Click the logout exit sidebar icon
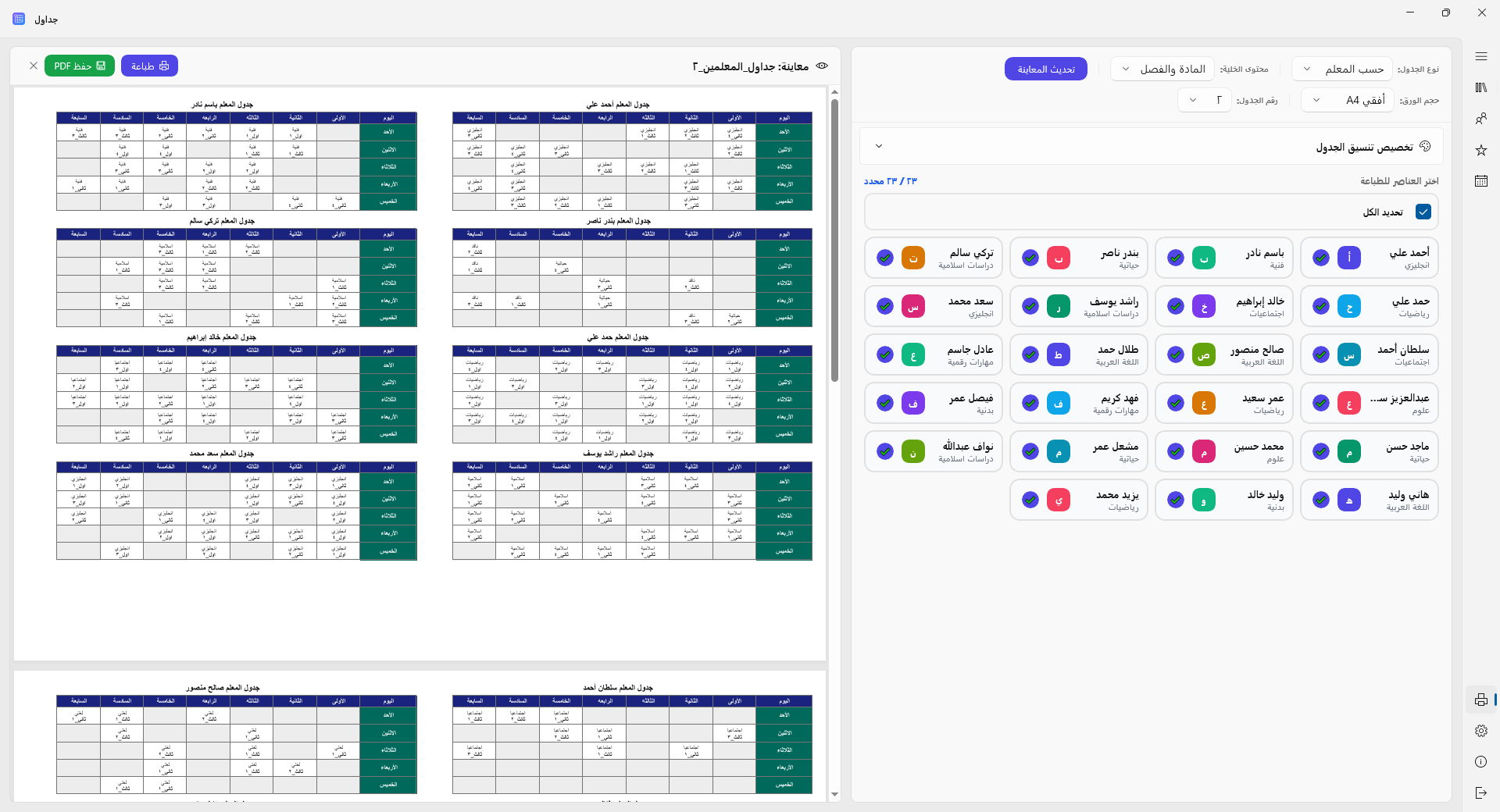Screen dimensions: 1500x812 click(1480, 793)
